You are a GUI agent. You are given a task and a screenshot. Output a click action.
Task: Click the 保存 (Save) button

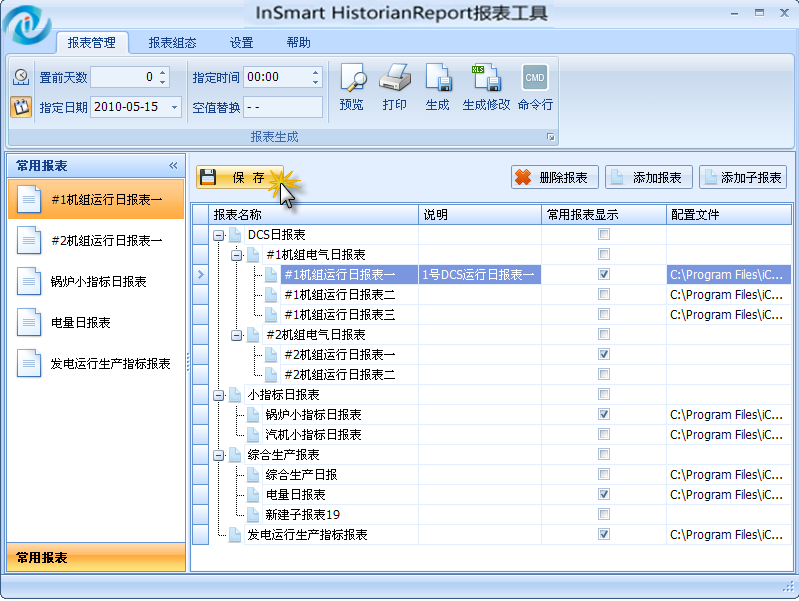point(239,177)
